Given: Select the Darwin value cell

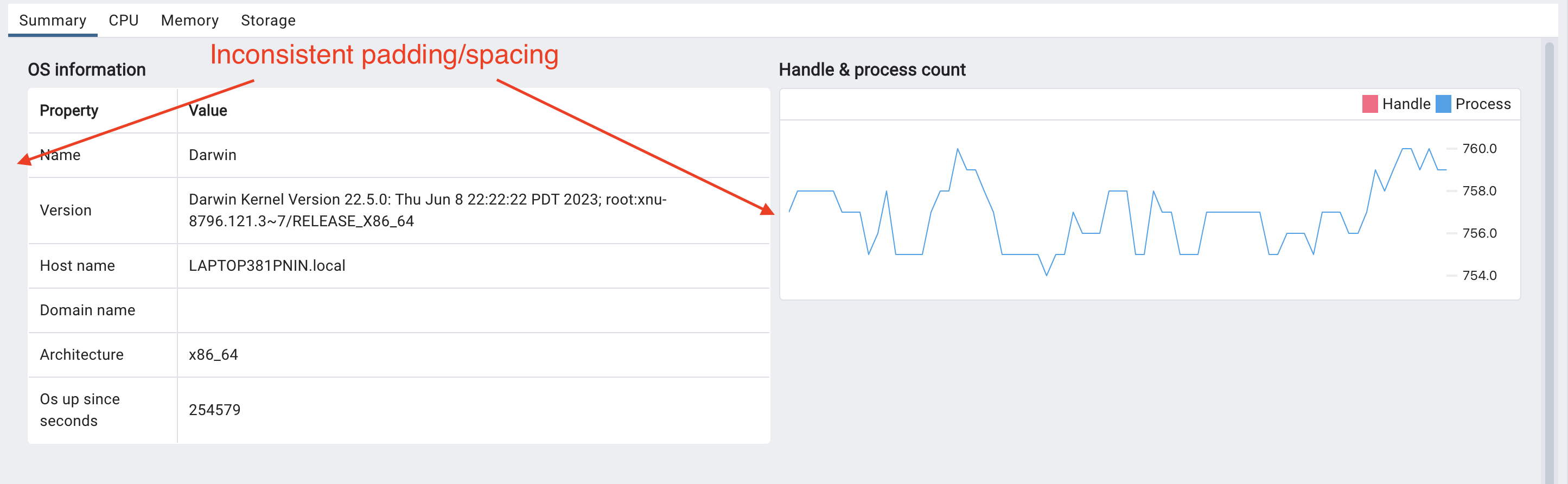Looking at the screenshot, I should (213, 155).
